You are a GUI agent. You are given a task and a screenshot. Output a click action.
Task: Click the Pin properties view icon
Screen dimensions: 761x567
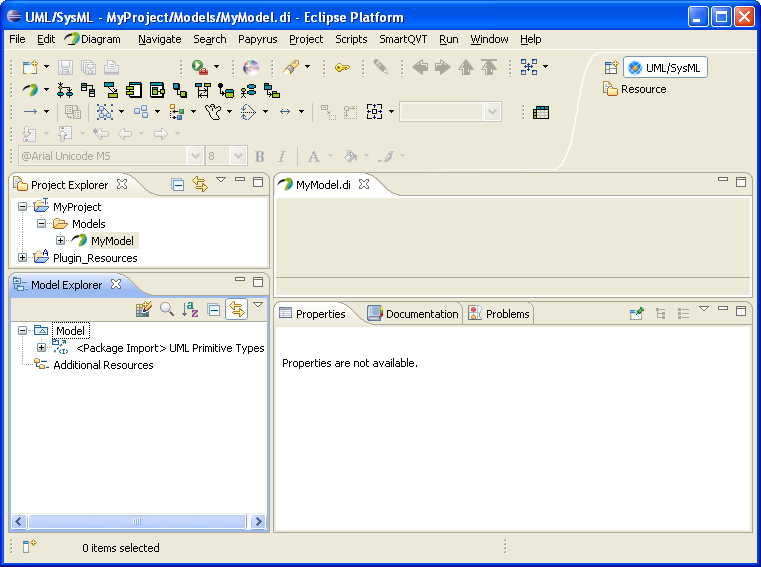pyautogui.click(x=636, y=313)
